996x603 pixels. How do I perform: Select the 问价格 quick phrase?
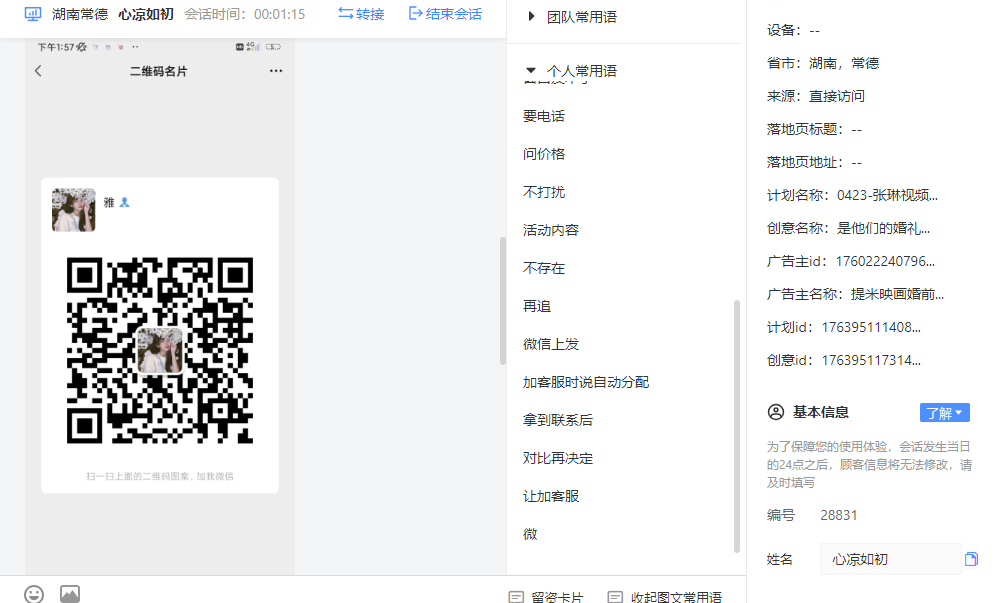click(544, 154)
